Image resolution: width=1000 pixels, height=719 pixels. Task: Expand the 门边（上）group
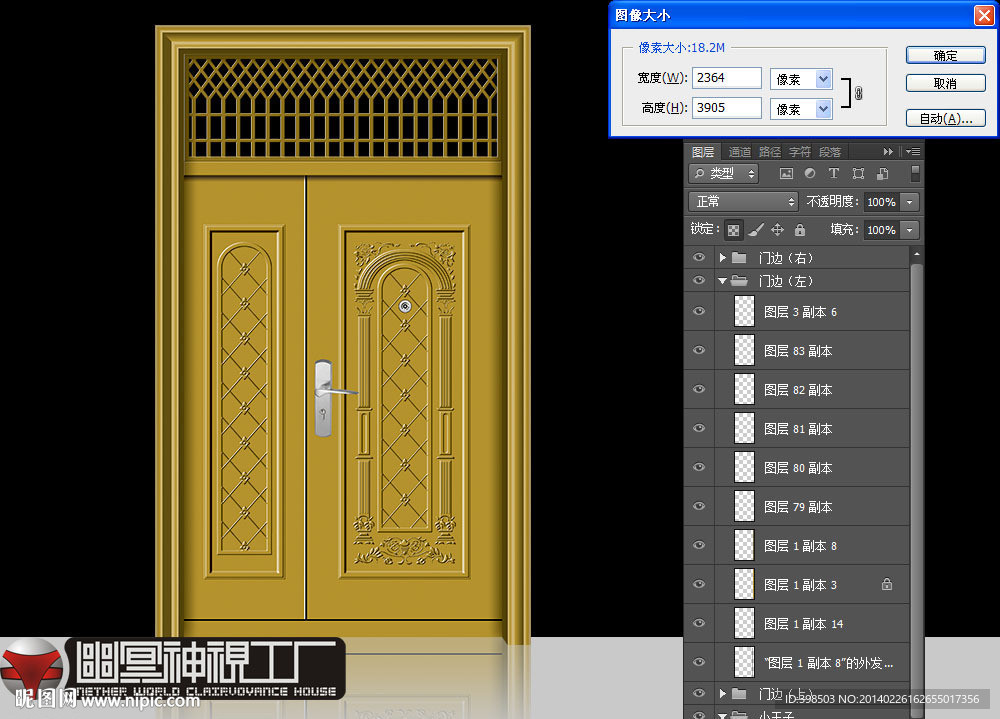pyautogui.click(x=723, y=693)
